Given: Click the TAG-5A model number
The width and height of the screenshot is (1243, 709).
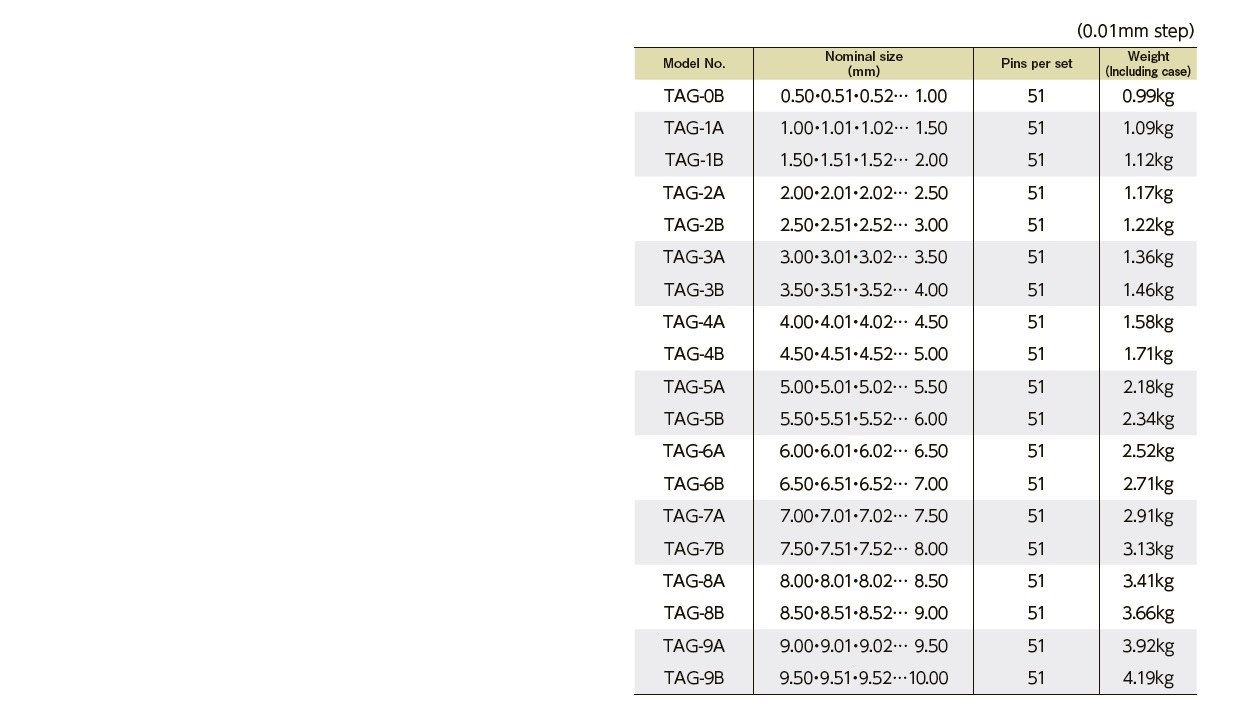Looking at the screenshot, I should (x=693, y=387).
